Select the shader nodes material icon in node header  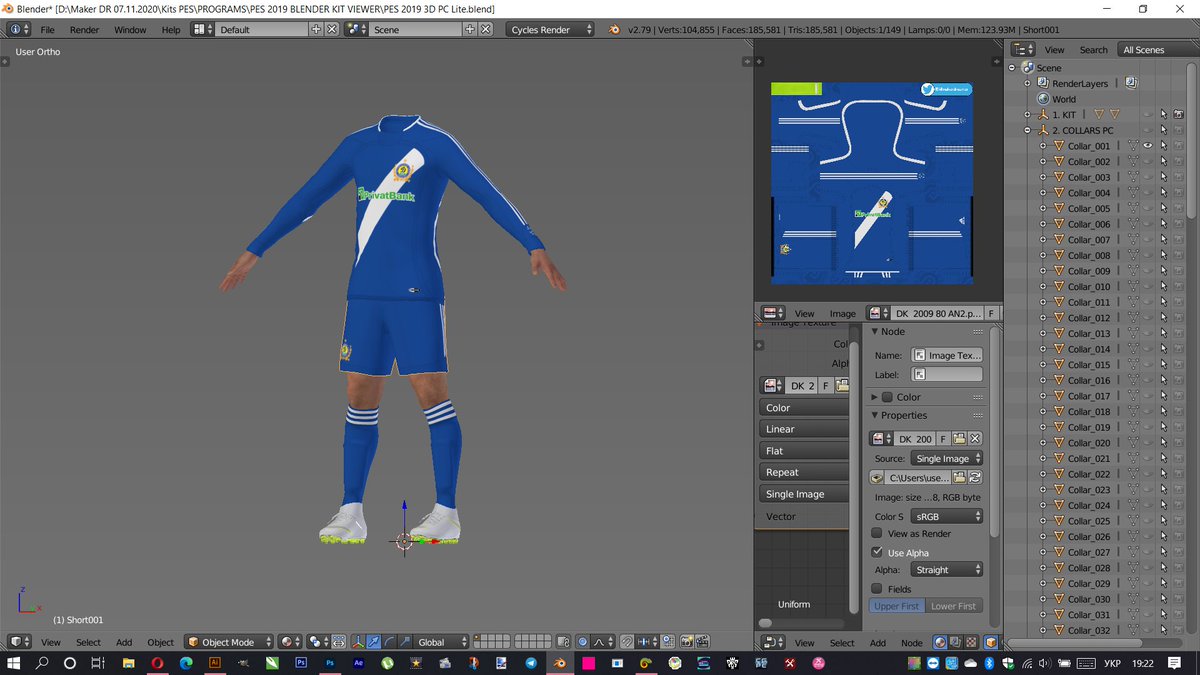tap(940, 643)
